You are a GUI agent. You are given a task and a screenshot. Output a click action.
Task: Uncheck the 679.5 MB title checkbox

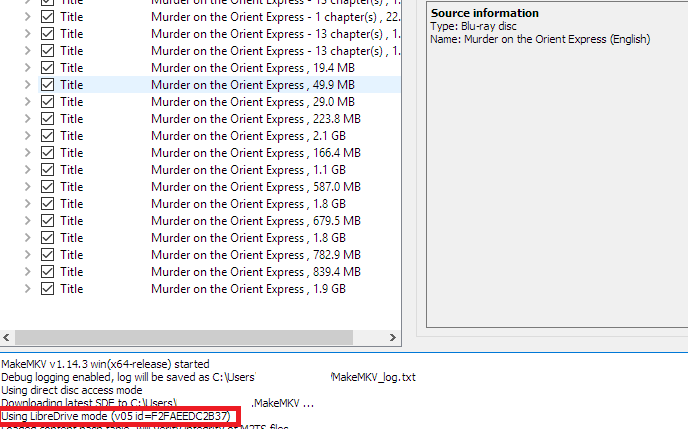(x=47, y=221)
